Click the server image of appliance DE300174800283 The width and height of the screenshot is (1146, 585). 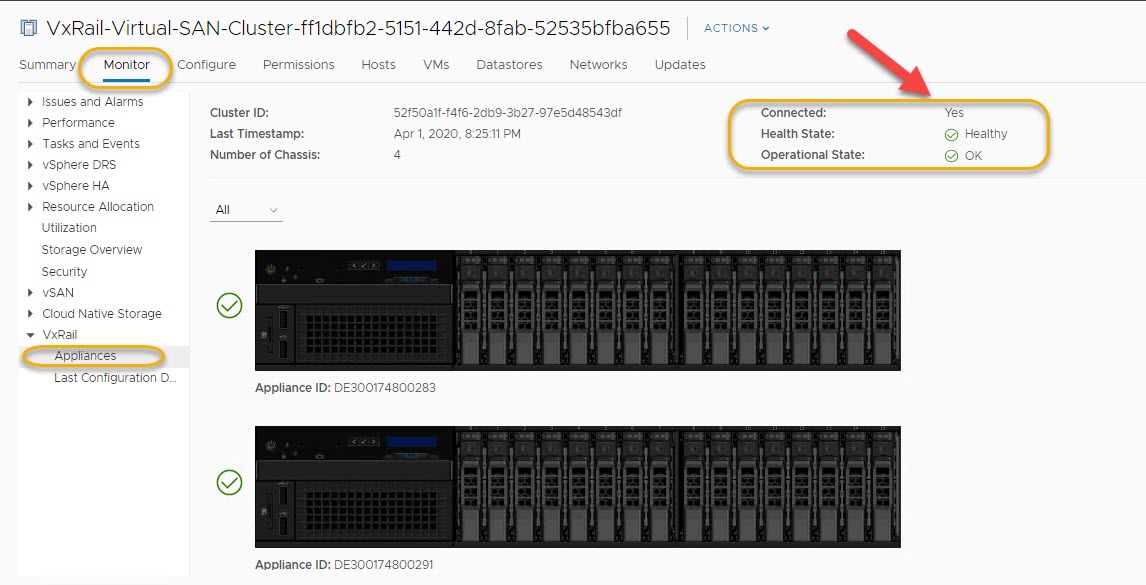pos(577,310)
